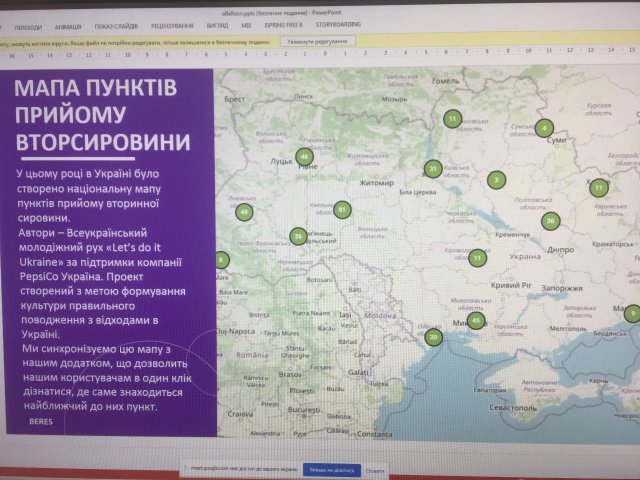Click the map cluster marker showing 3
Viewport: 640px width, 480px height.
[495, 180]
